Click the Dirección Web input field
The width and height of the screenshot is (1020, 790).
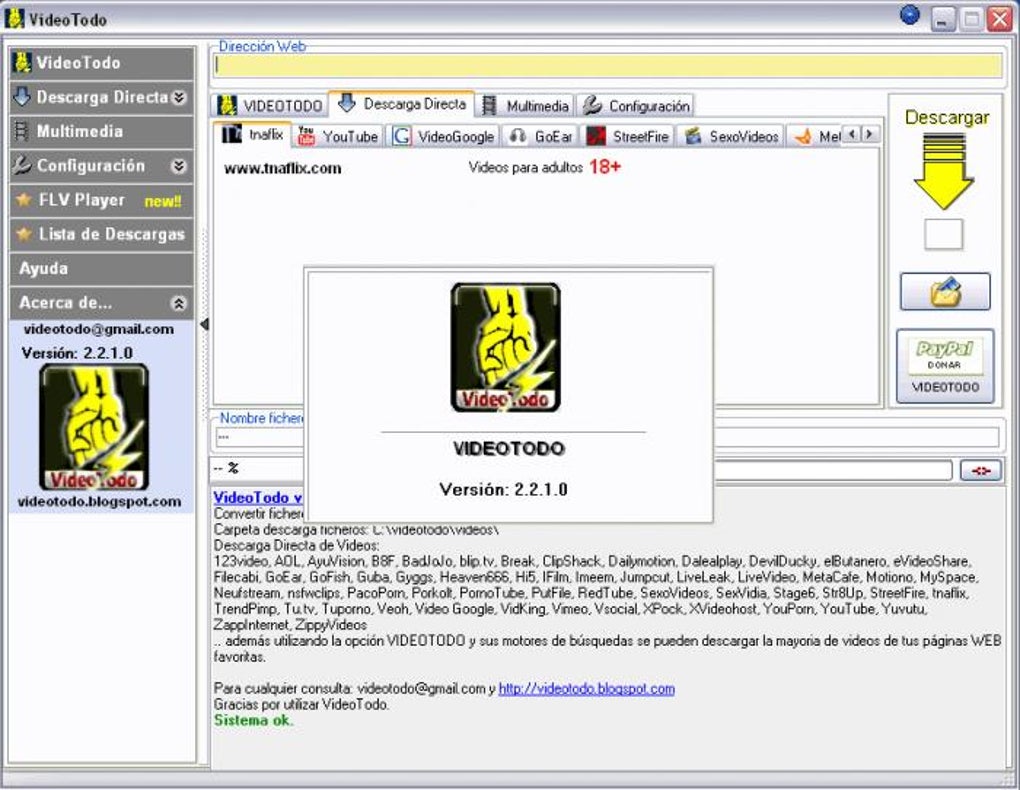pos(608,66)
